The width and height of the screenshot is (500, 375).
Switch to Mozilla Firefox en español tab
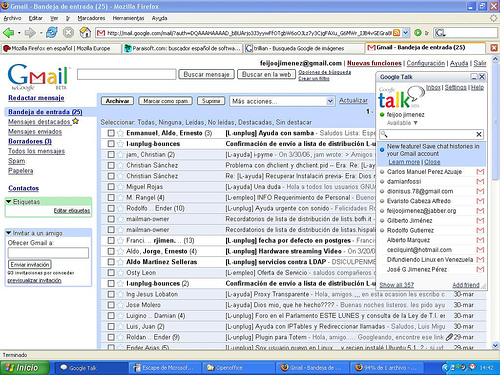point(61,48)
